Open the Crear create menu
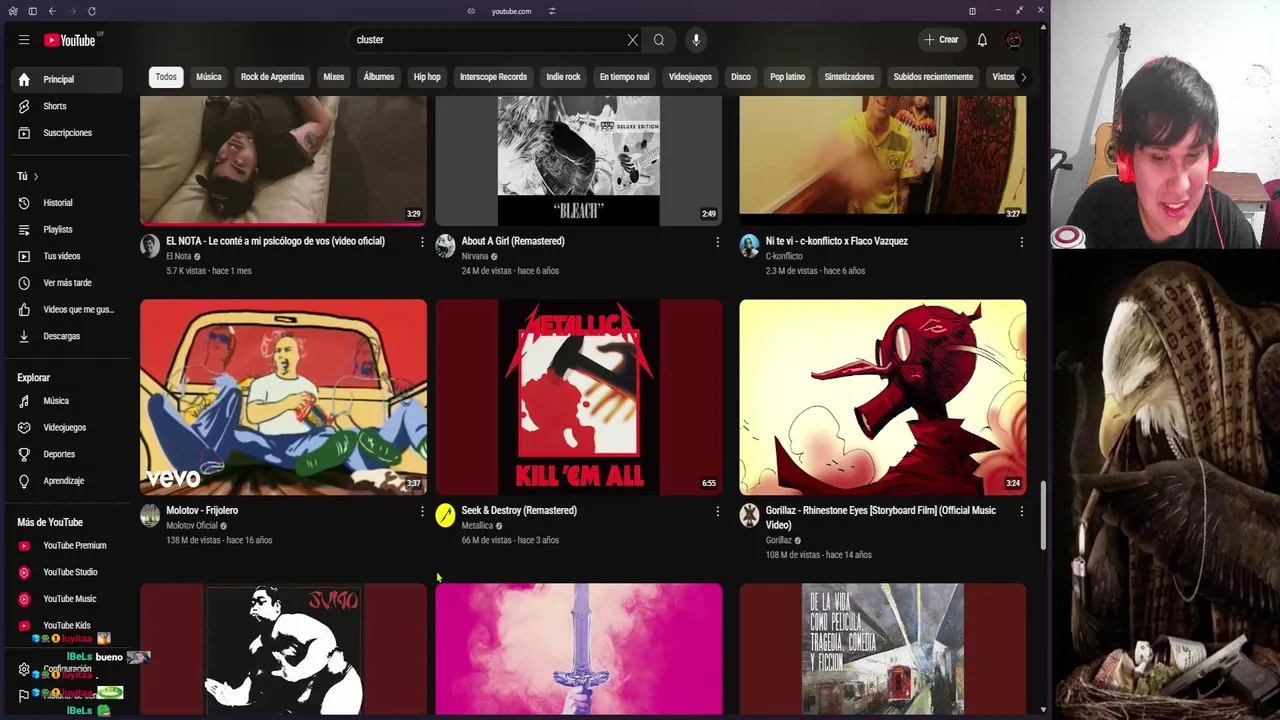 pos(941,40)
